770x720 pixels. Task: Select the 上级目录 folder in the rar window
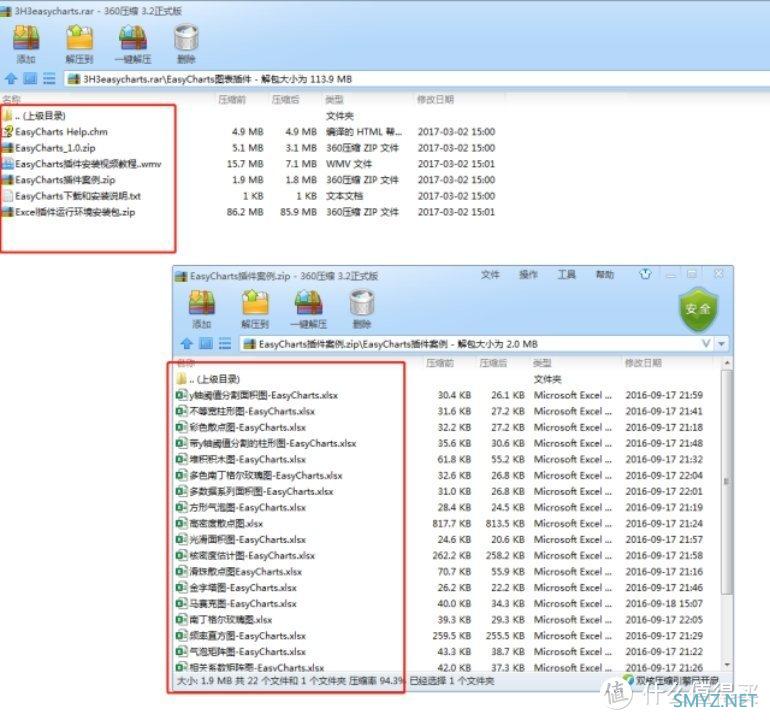34,116
